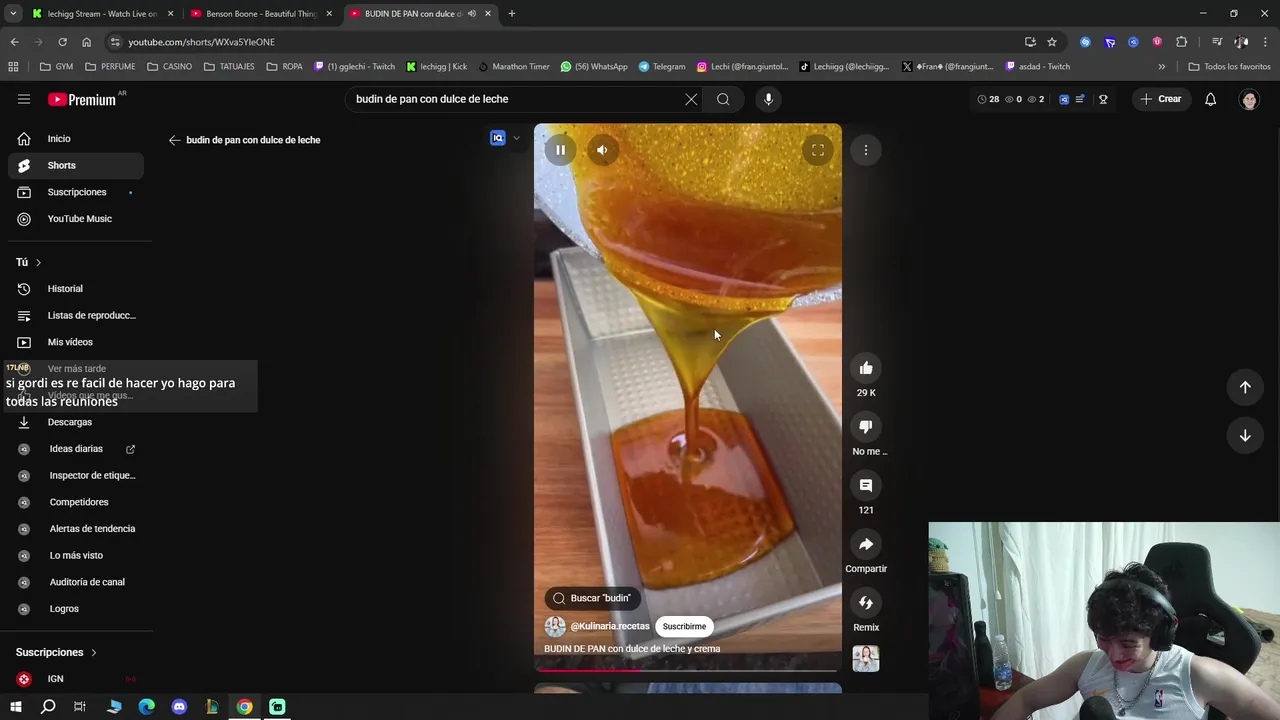Open IGN subscription channel
Viewport: 1280px width, 720px height.
(x=76, y=679)
